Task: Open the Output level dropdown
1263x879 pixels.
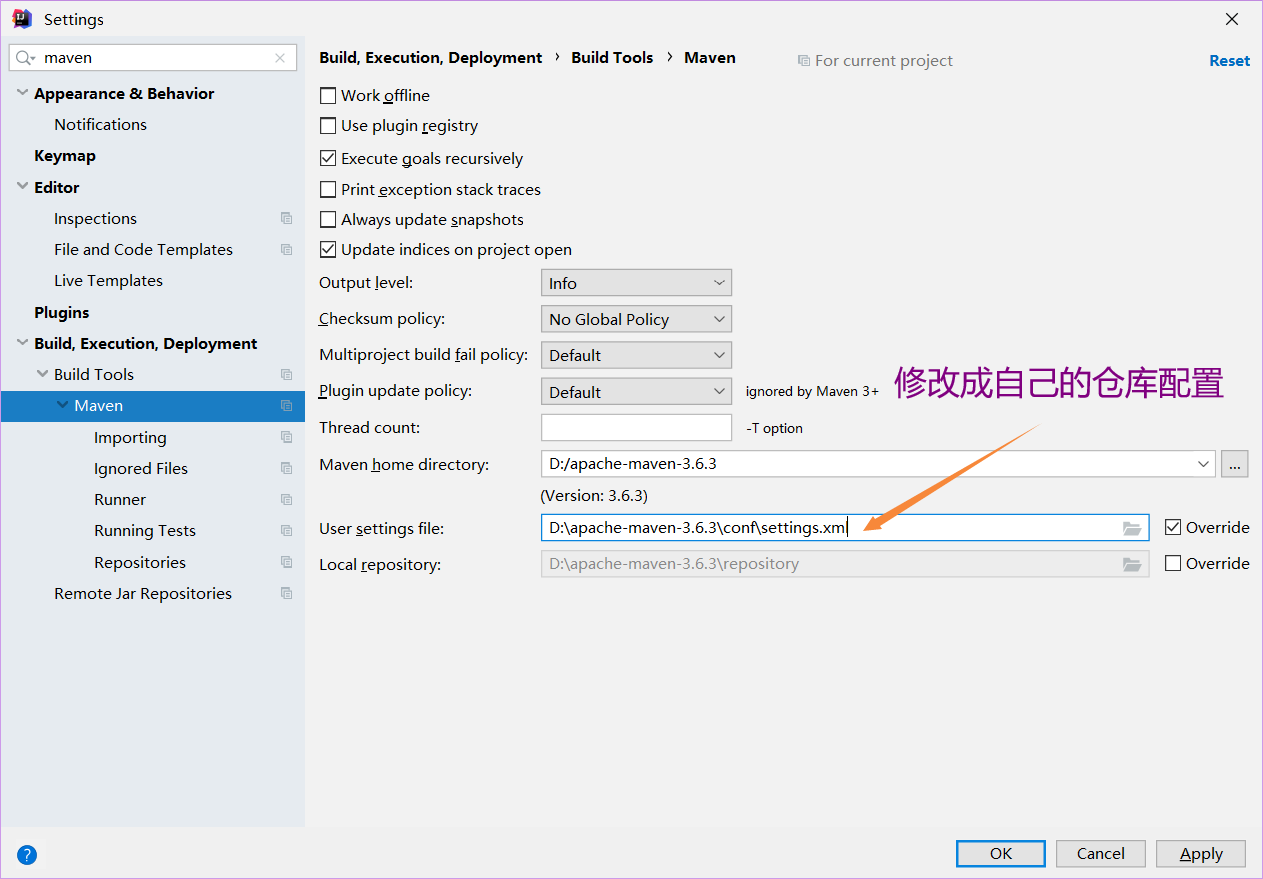Action: pyautogui.click(x=636, y=283)
